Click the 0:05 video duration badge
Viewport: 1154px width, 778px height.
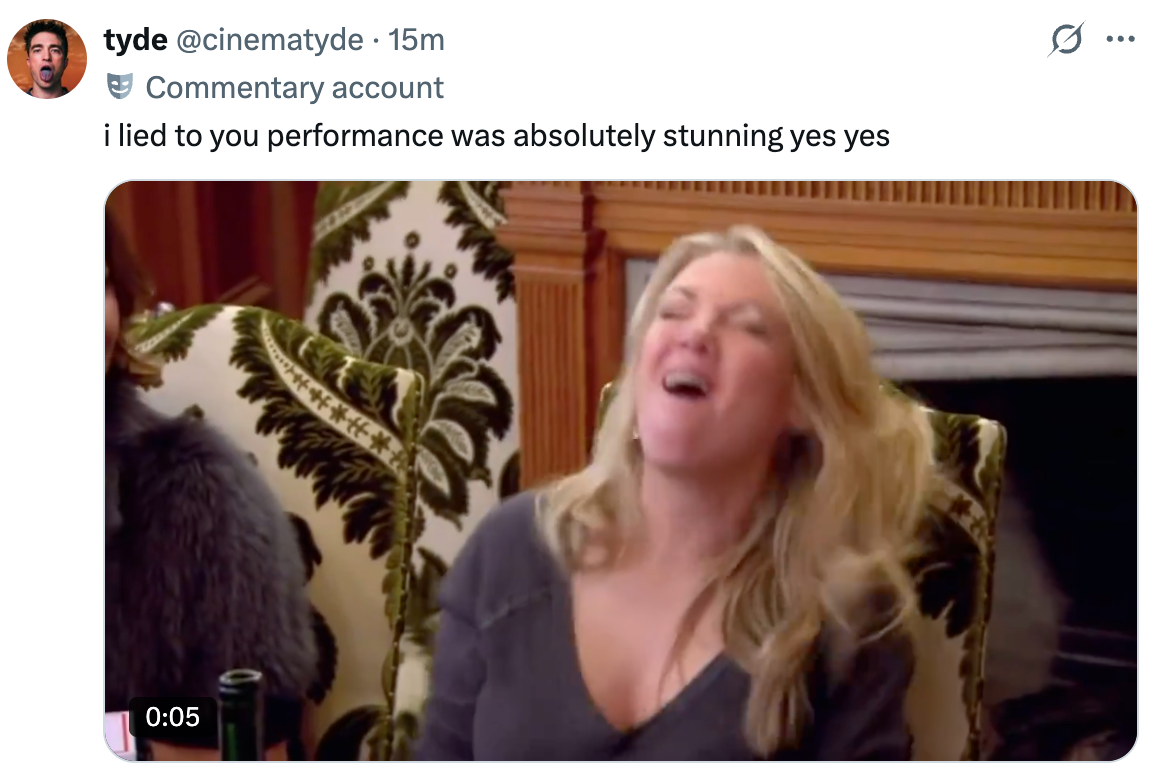tap(172, 716)
